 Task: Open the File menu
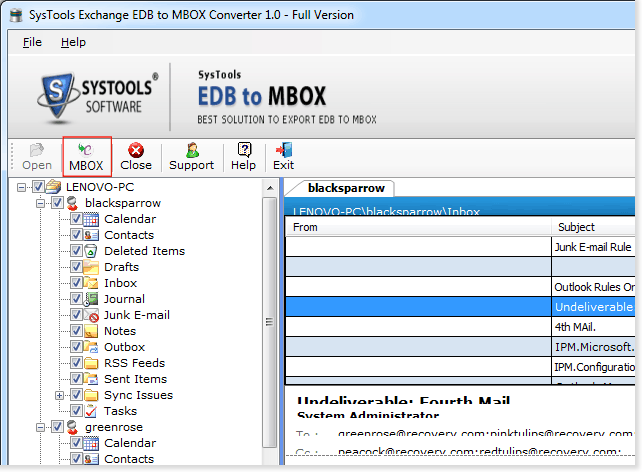(32, 42)
